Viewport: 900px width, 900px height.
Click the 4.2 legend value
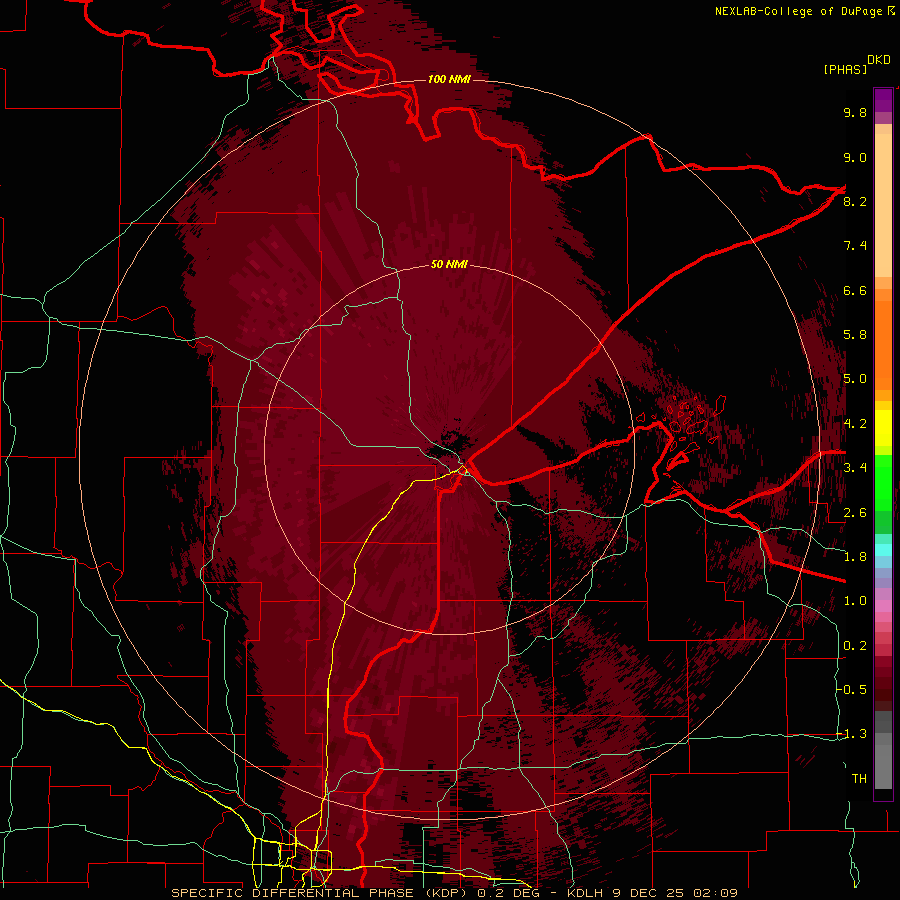(x=855, y=424)
